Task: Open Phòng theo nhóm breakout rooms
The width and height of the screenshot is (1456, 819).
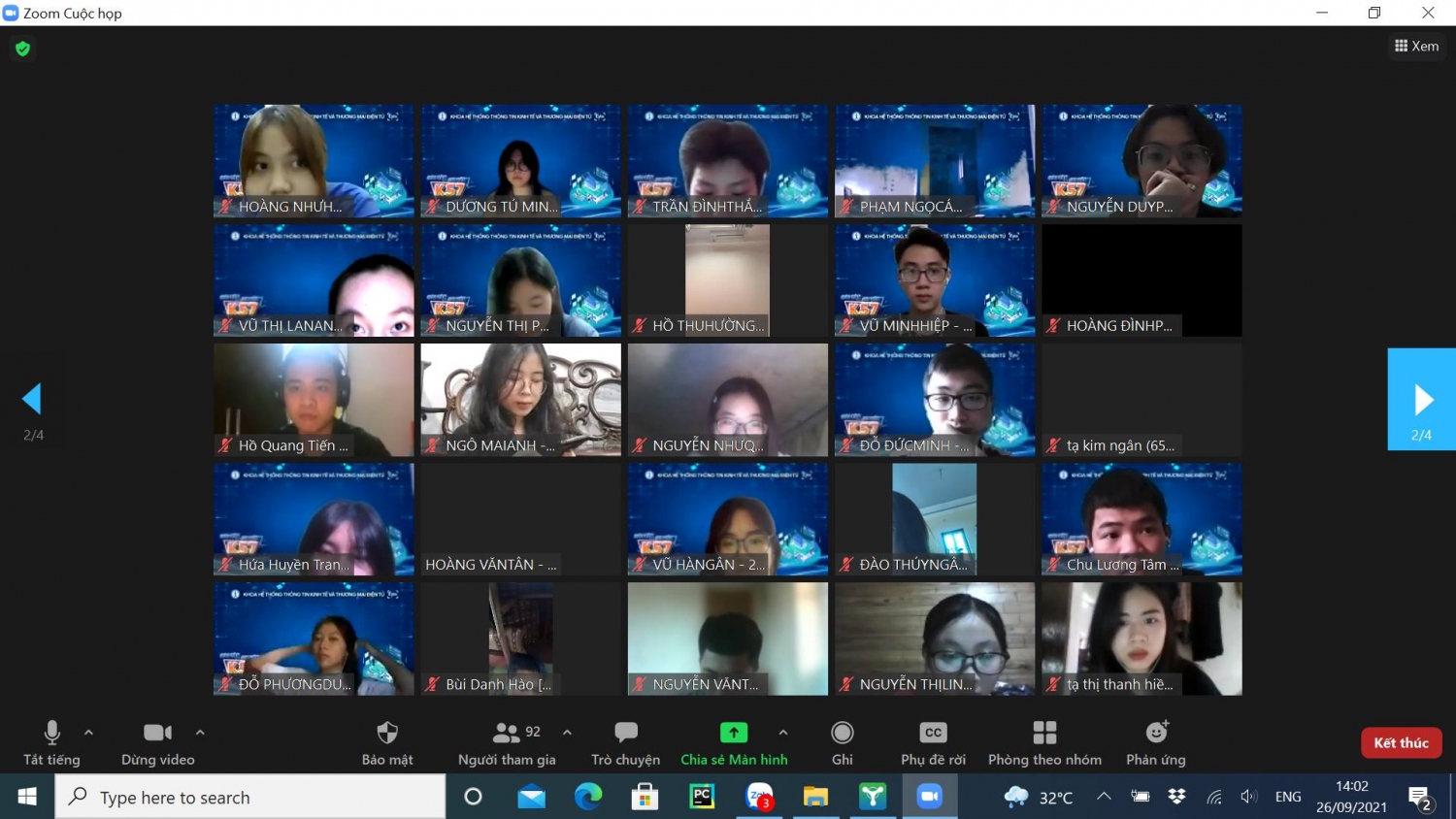Action: pos(1044,734)
